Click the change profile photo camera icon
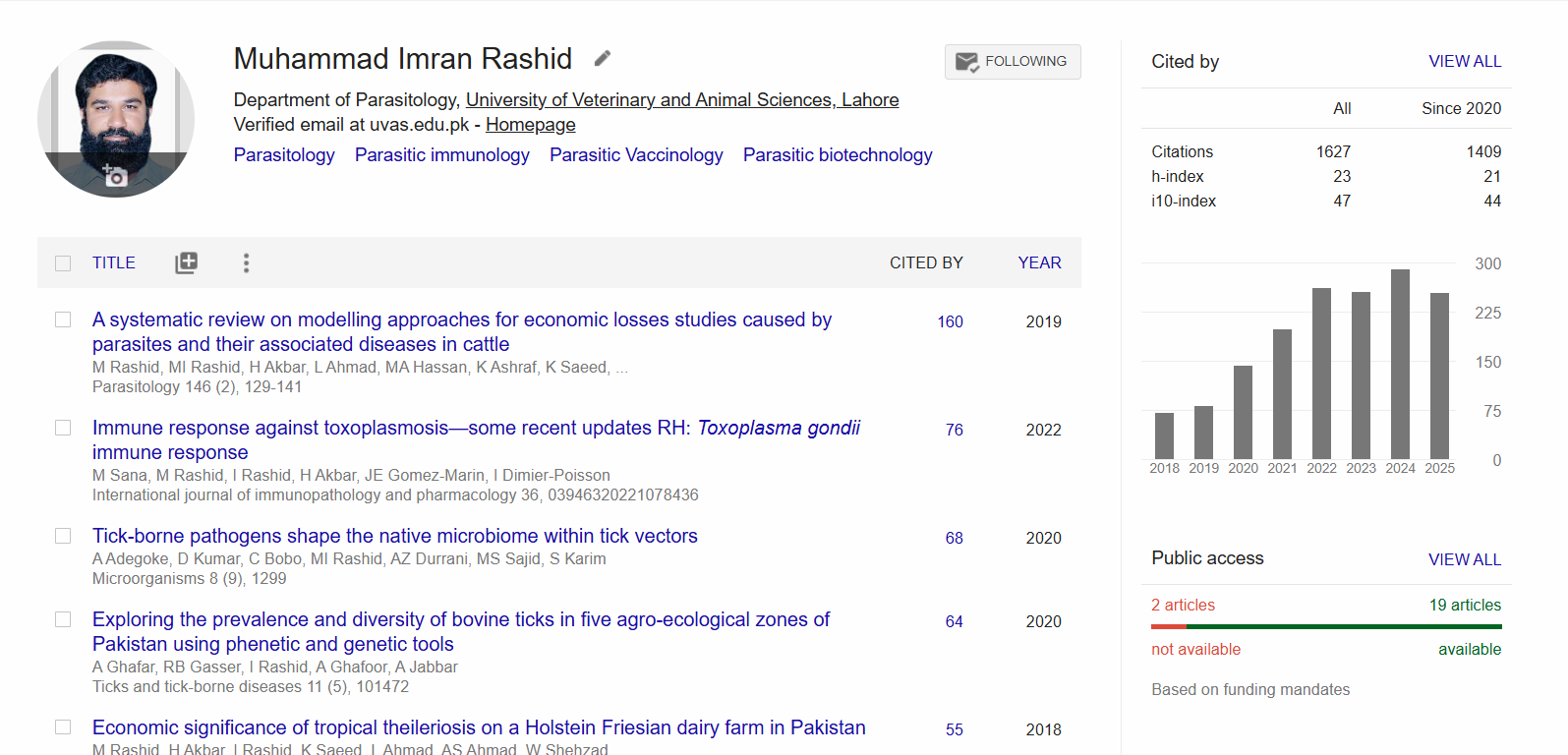The width and height of the screenshot is (1568, 755). click(115, 176)
